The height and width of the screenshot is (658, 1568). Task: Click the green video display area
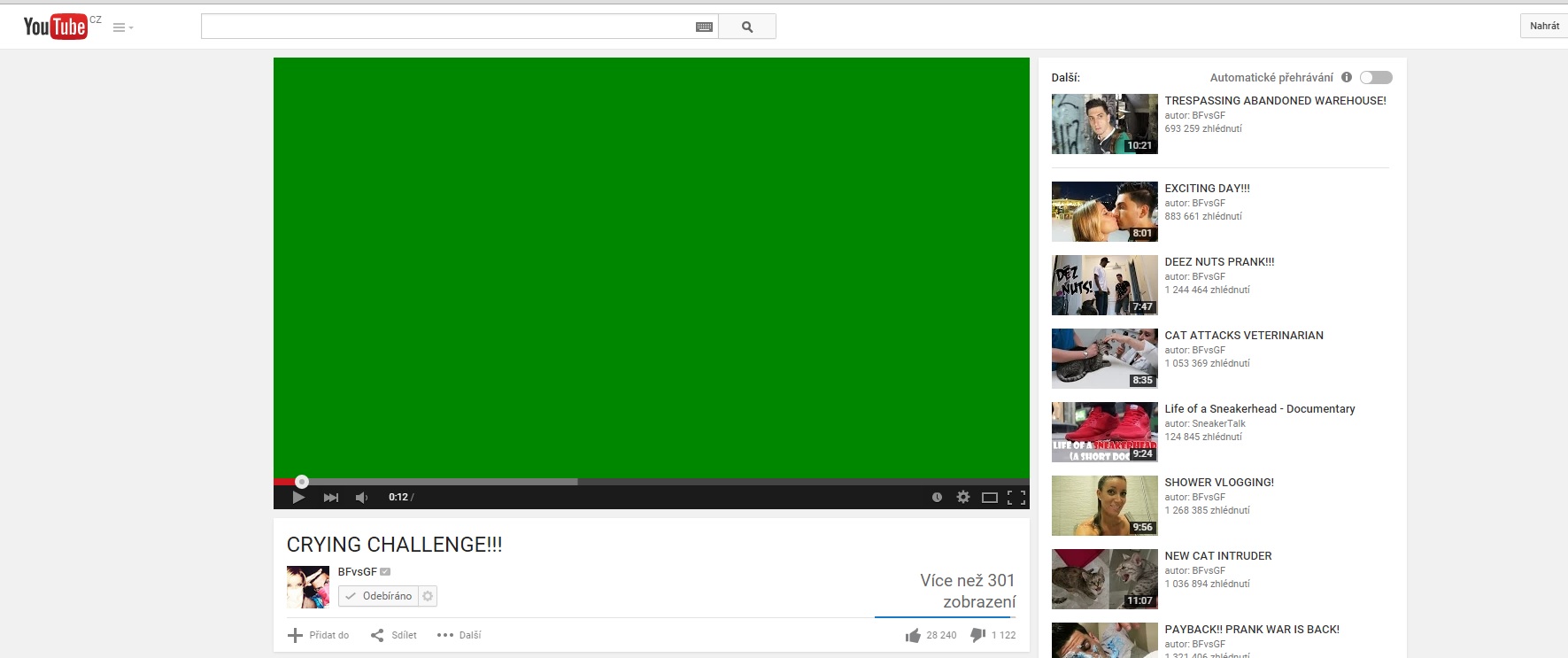tap(652, 267)
